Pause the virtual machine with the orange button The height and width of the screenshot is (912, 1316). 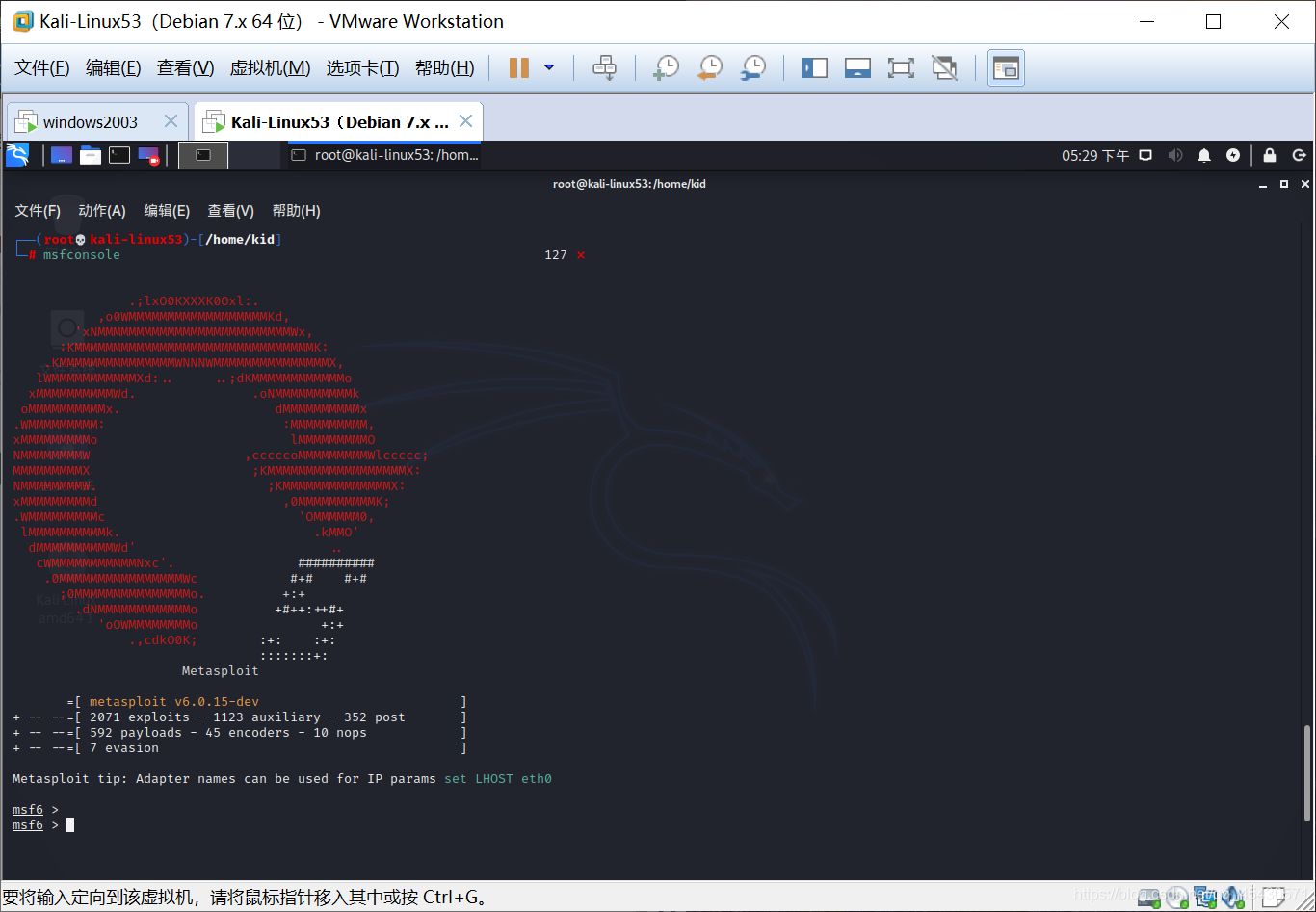518,67
